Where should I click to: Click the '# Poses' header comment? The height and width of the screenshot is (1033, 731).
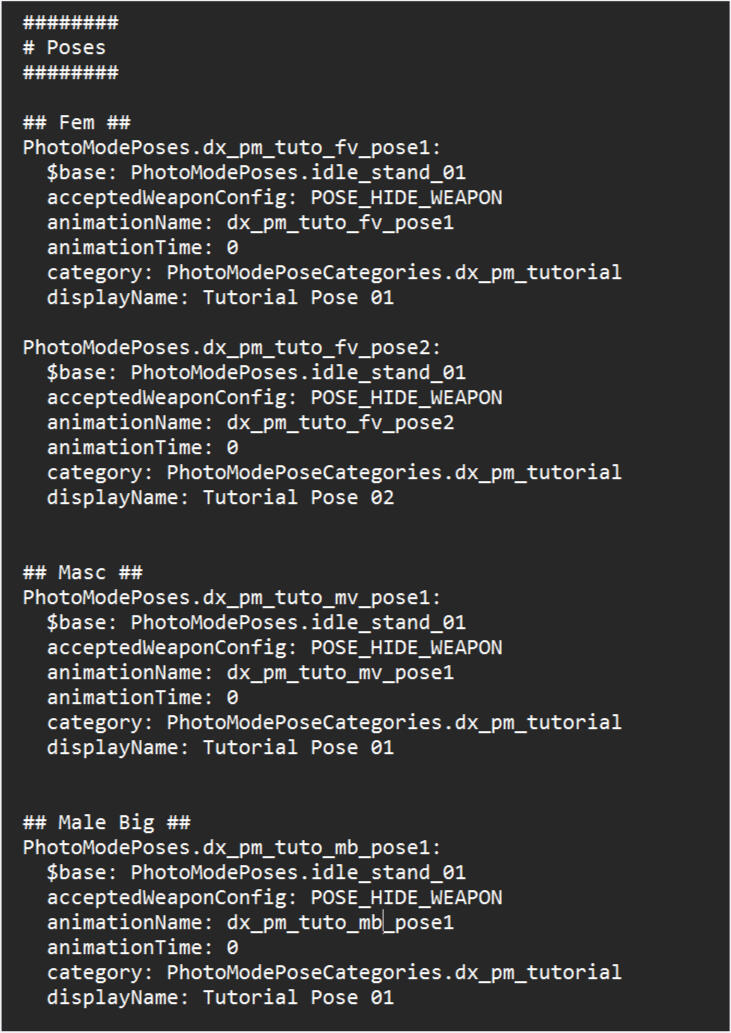(64, 47)
